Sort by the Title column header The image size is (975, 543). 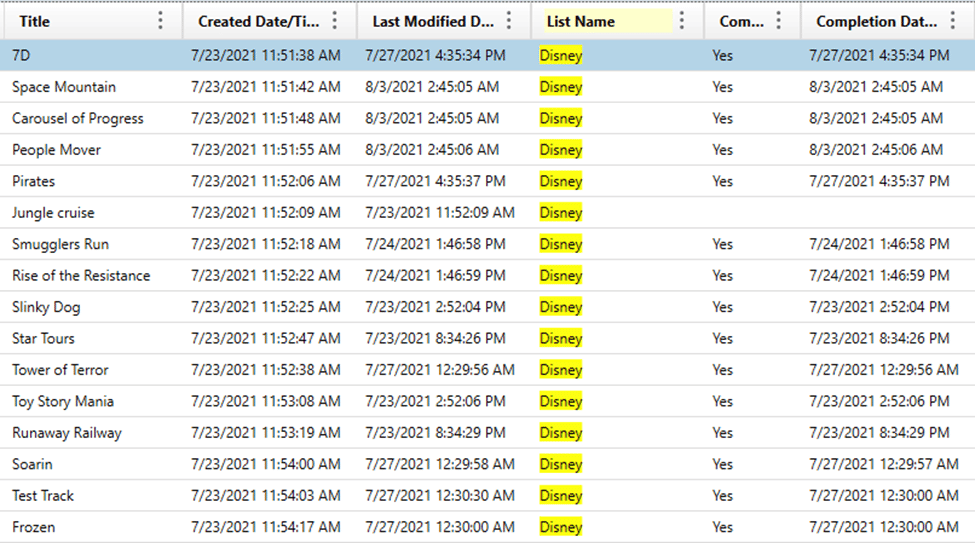34,21
